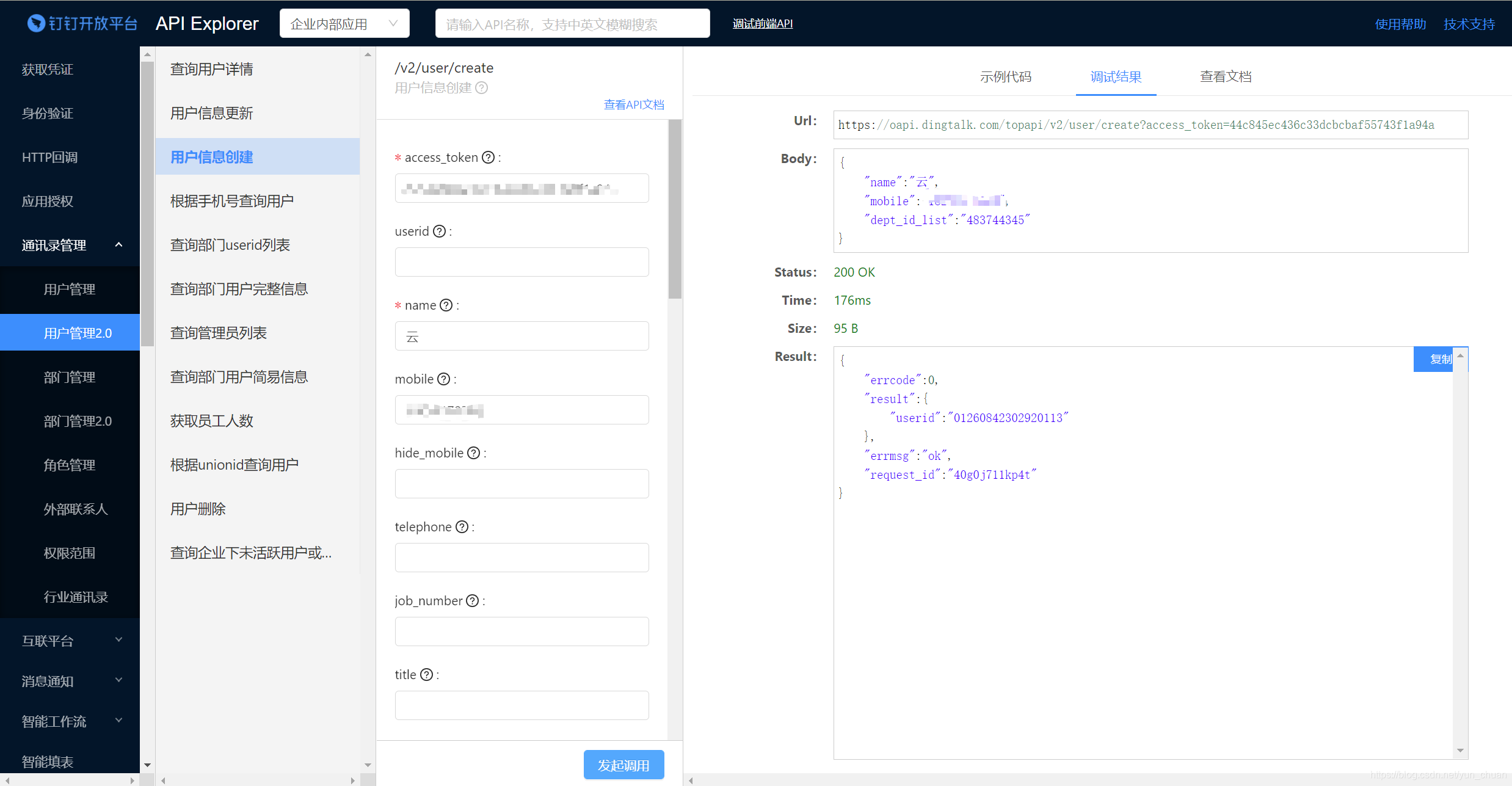Screen dimensions: 1512x786
Task: Choose the 查询部门用户完整信息 API
Action: point(258,289)
